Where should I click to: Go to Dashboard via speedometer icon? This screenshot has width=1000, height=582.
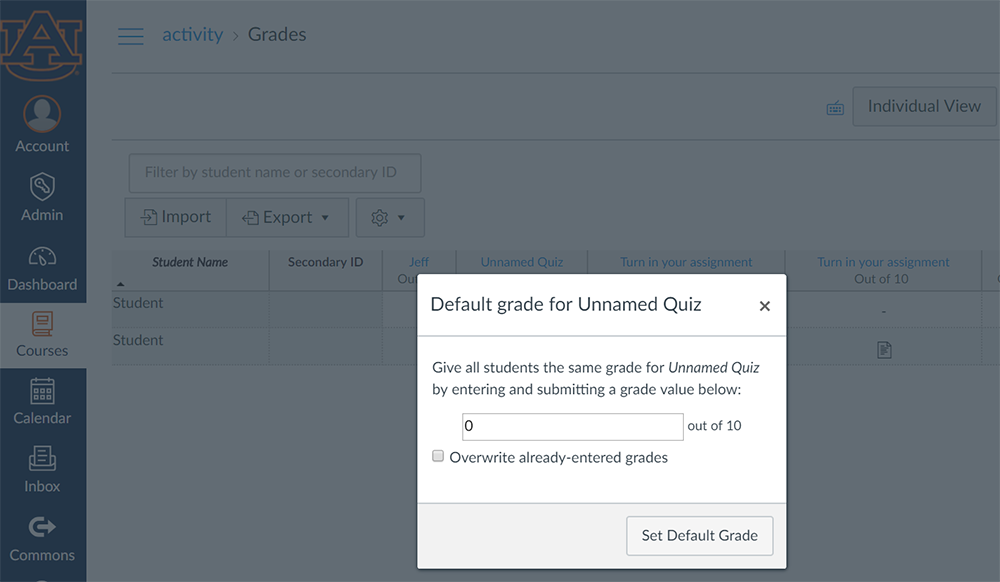[42, 256]
